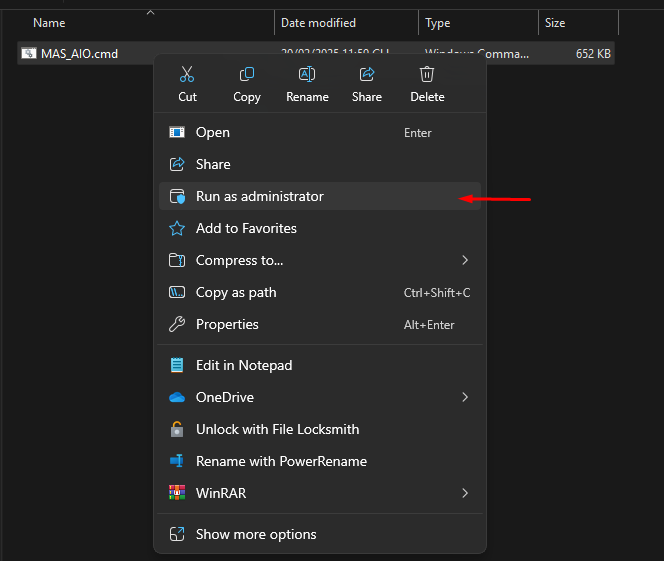Sort by the Date modified column header
This screenshot has width=664, height=561.
point(318,22)
